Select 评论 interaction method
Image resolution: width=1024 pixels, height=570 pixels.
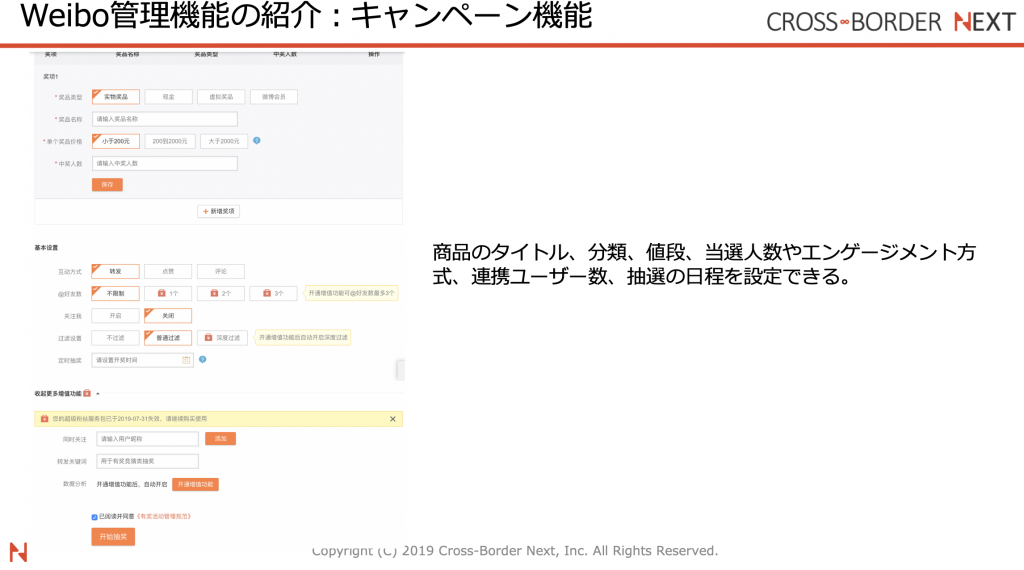[x=221, y=271]
